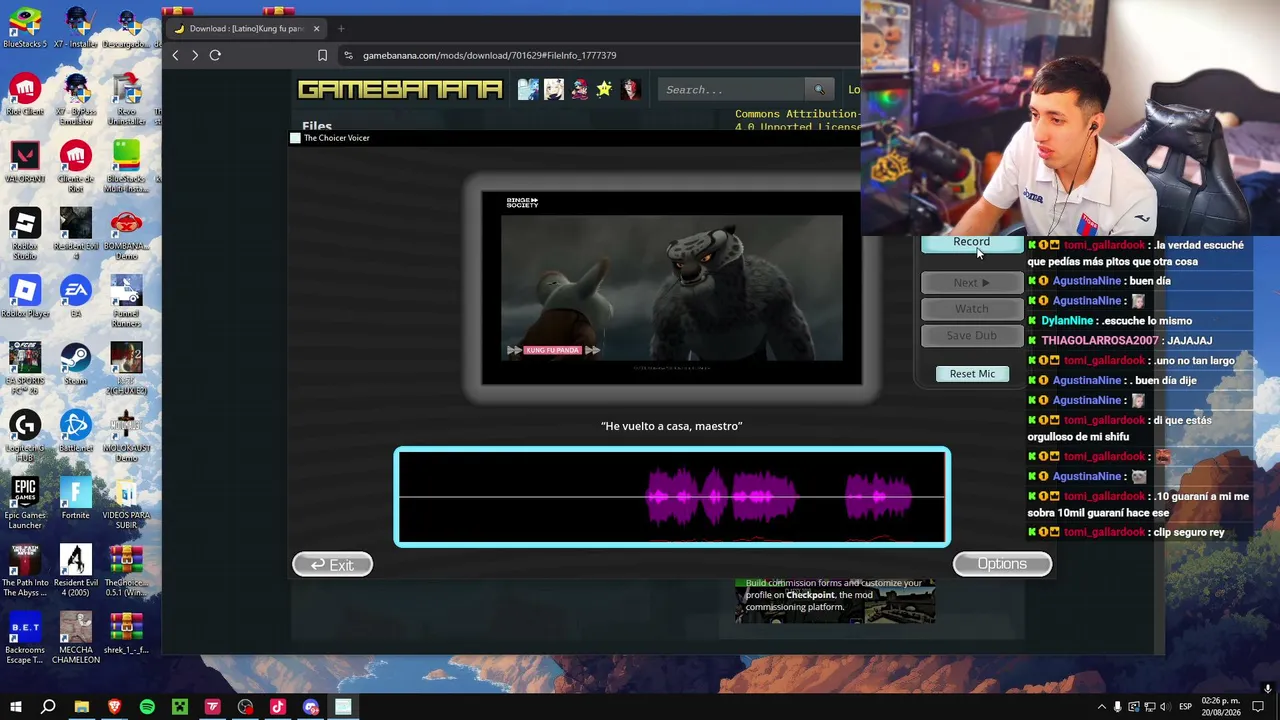Open Discord from the taskbar
This screenshot has height=720, width=1280.
(x=311, y=707)
